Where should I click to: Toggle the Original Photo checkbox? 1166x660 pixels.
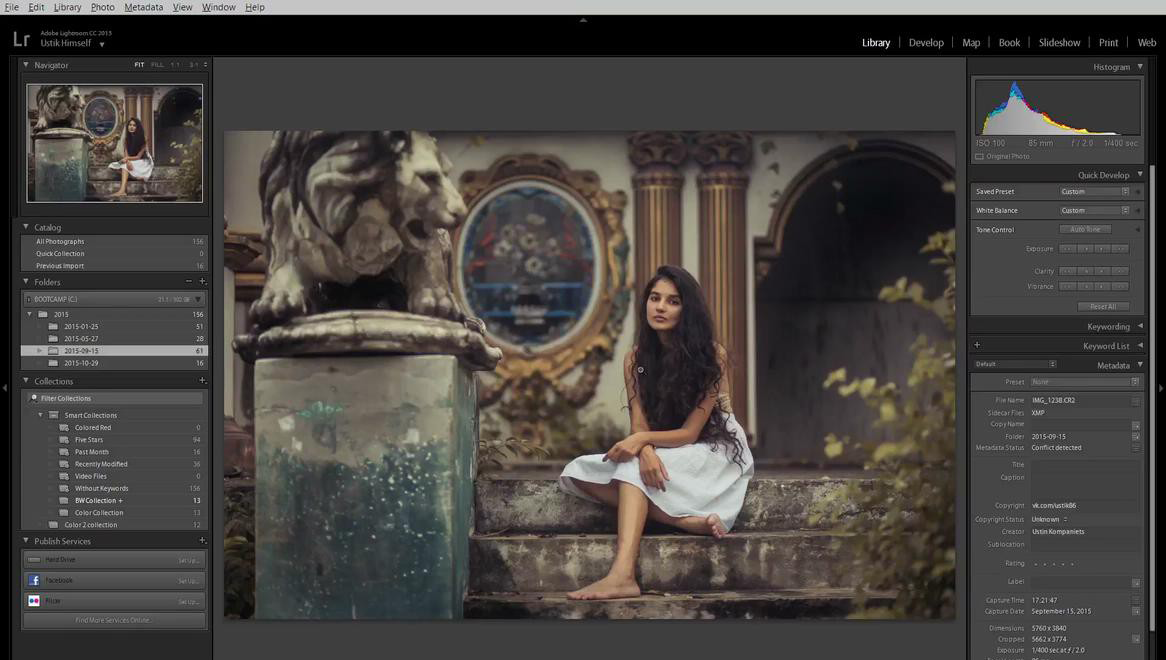(x=979, y=157)
